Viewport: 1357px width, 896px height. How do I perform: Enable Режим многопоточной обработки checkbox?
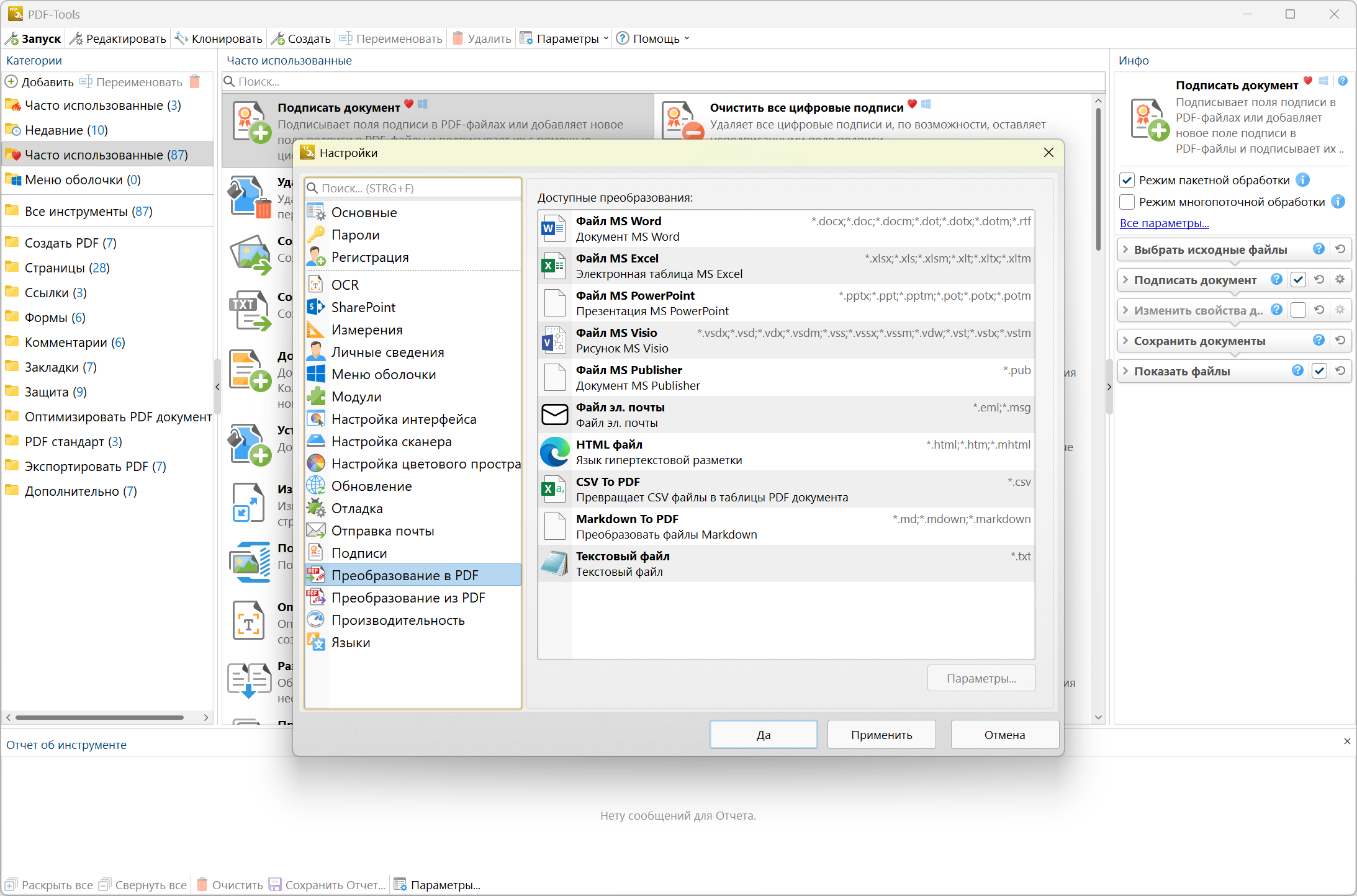click(1127, 202)
